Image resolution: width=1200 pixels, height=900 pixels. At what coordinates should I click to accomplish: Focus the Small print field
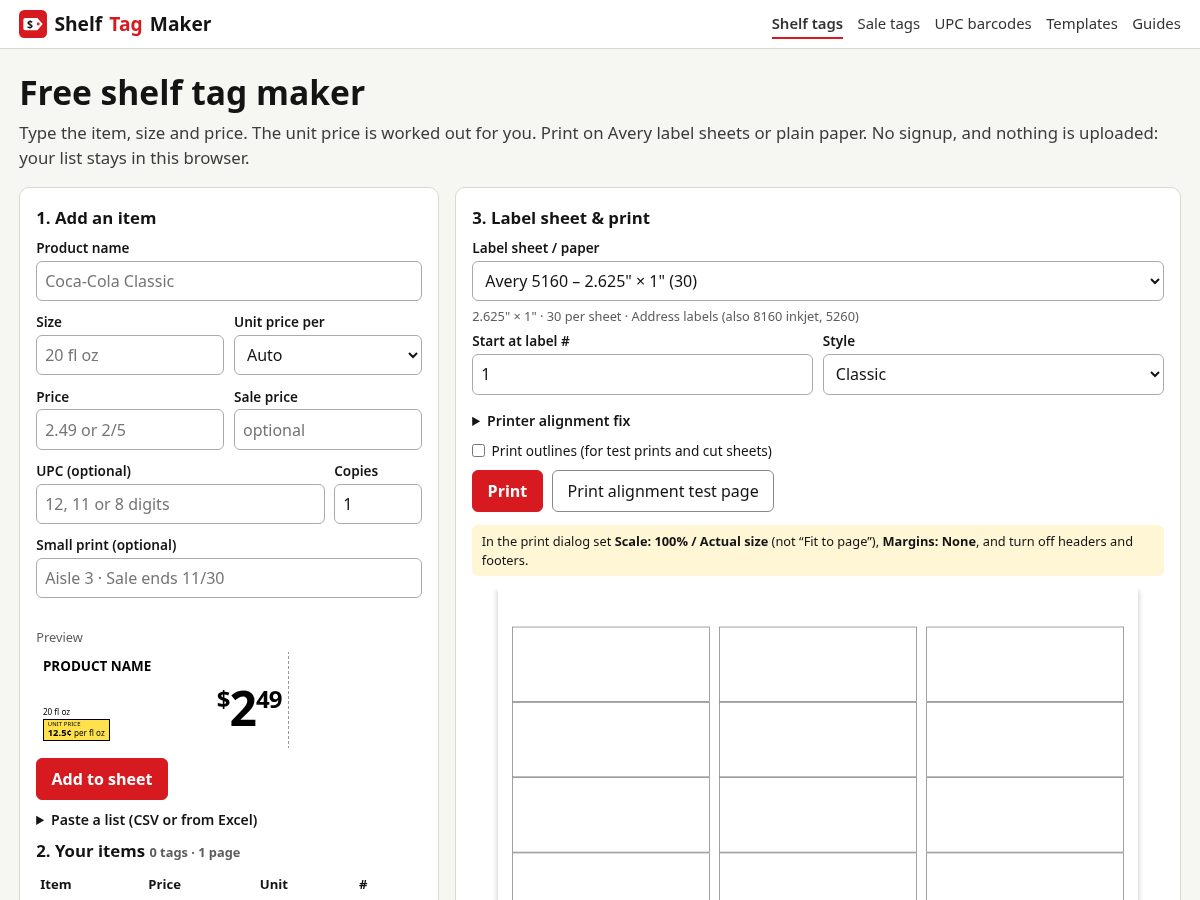coord(229,578)
